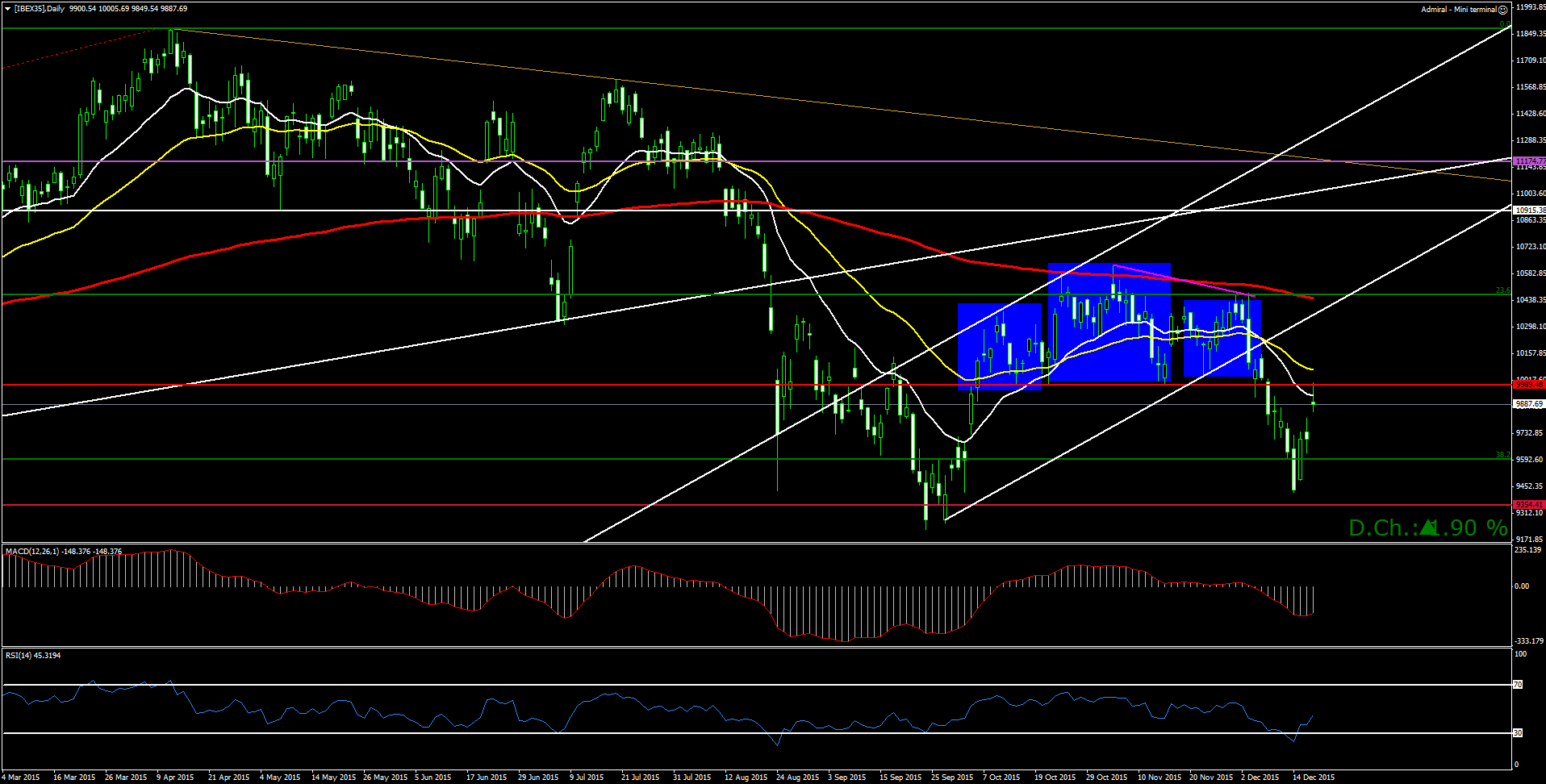Click the 9989.48 red price level tag

pos(1529,385)
